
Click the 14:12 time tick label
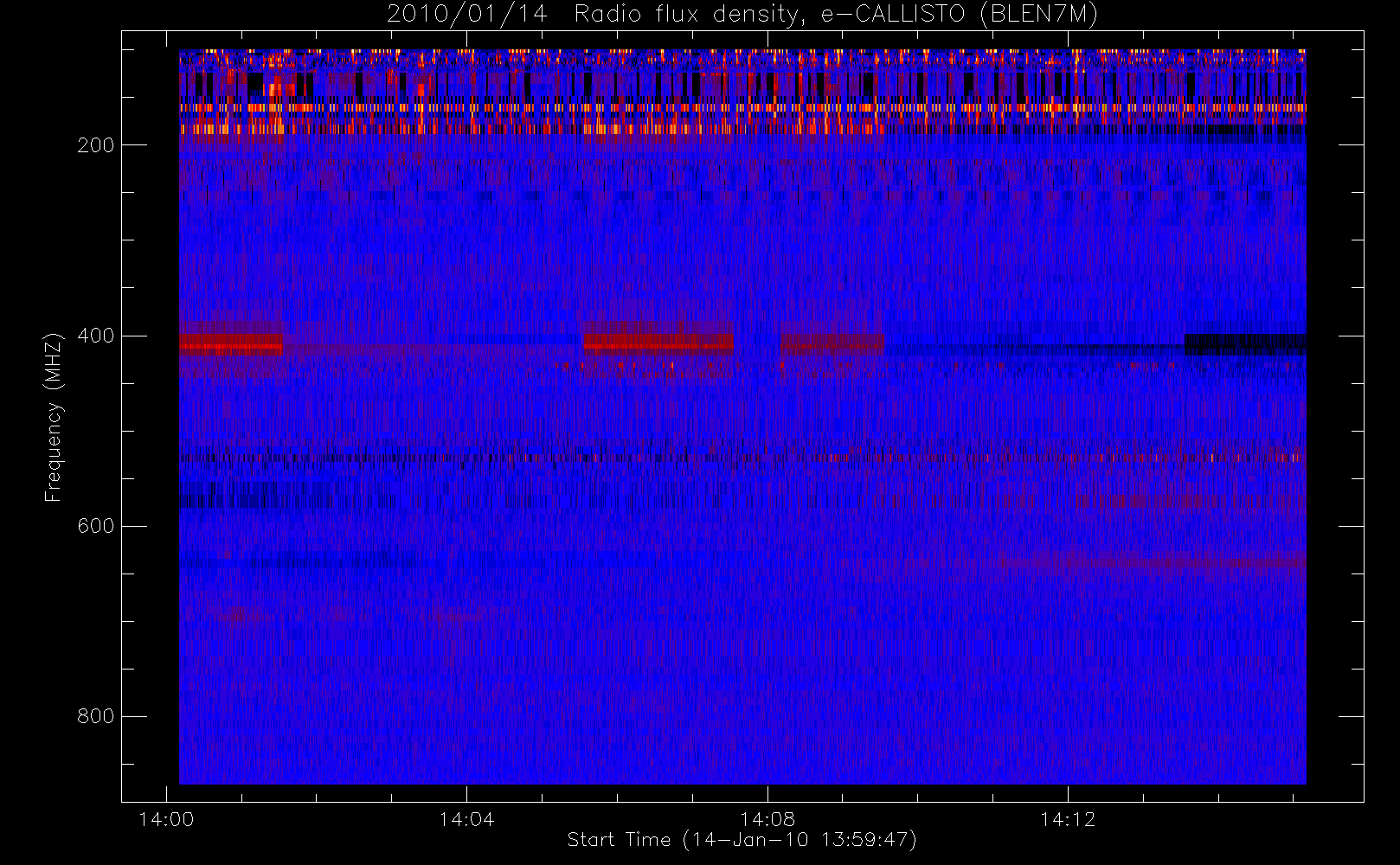pos(1068,819)
